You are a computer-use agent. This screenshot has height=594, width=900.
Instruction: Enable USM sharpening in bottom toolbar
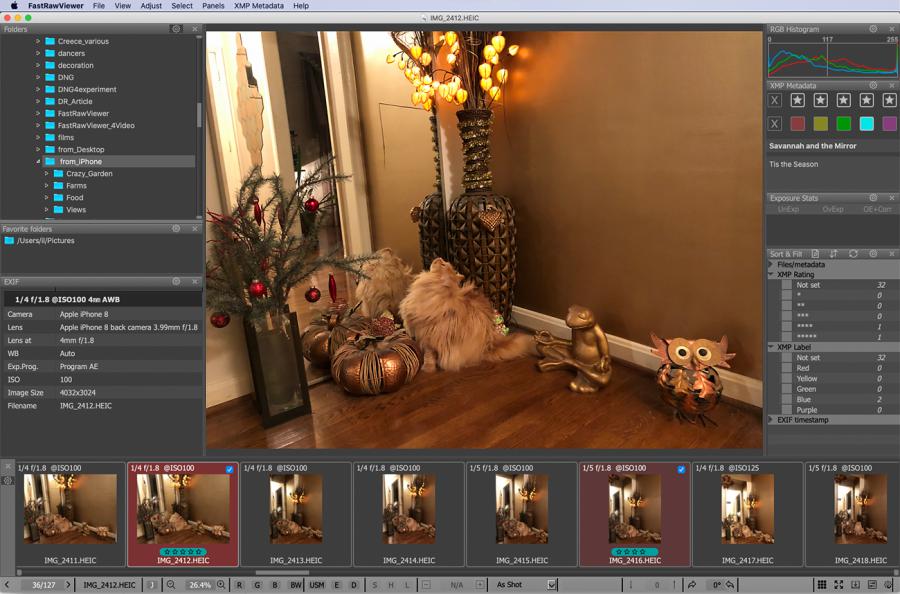(x=316, y=585)
